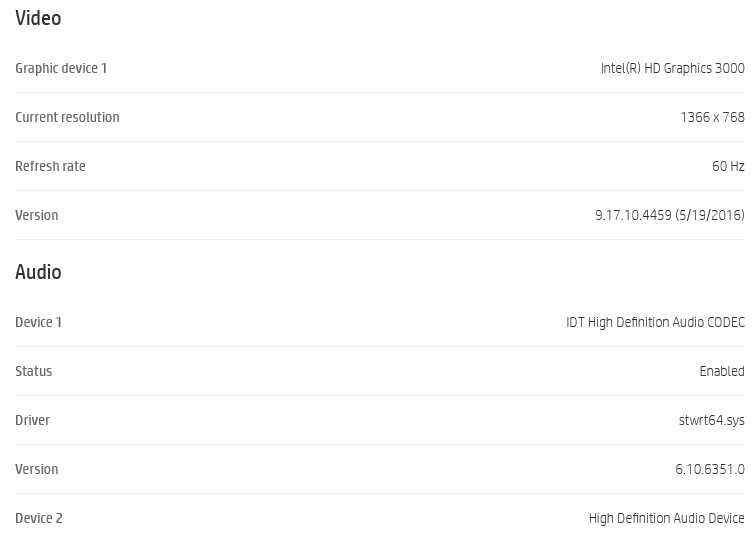Viewport: 756px width, 533px height.
Task: Click the 1366 x 768 resolution value
Action: [712, 117]
